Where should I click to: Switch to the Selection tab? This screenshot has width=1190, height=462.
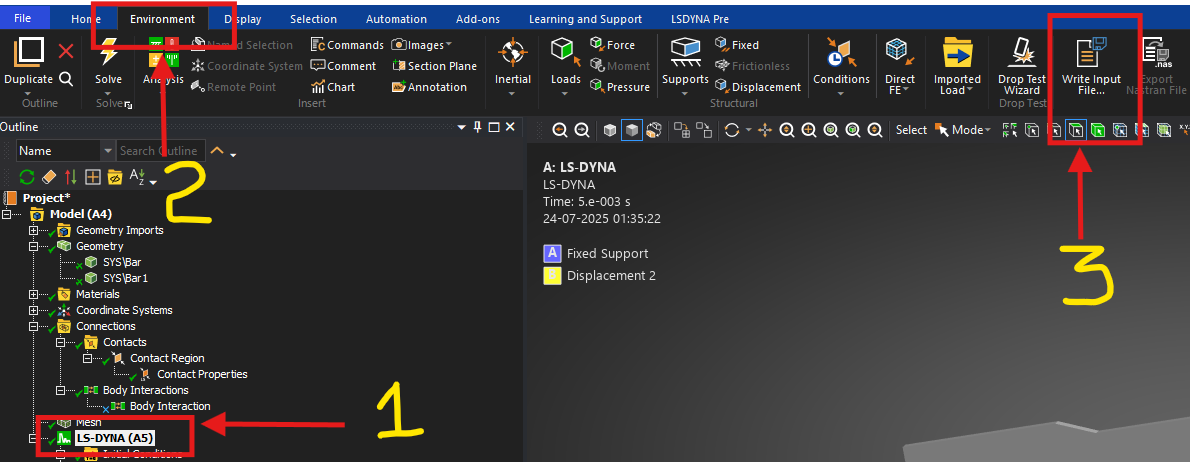tap(313, 19)
